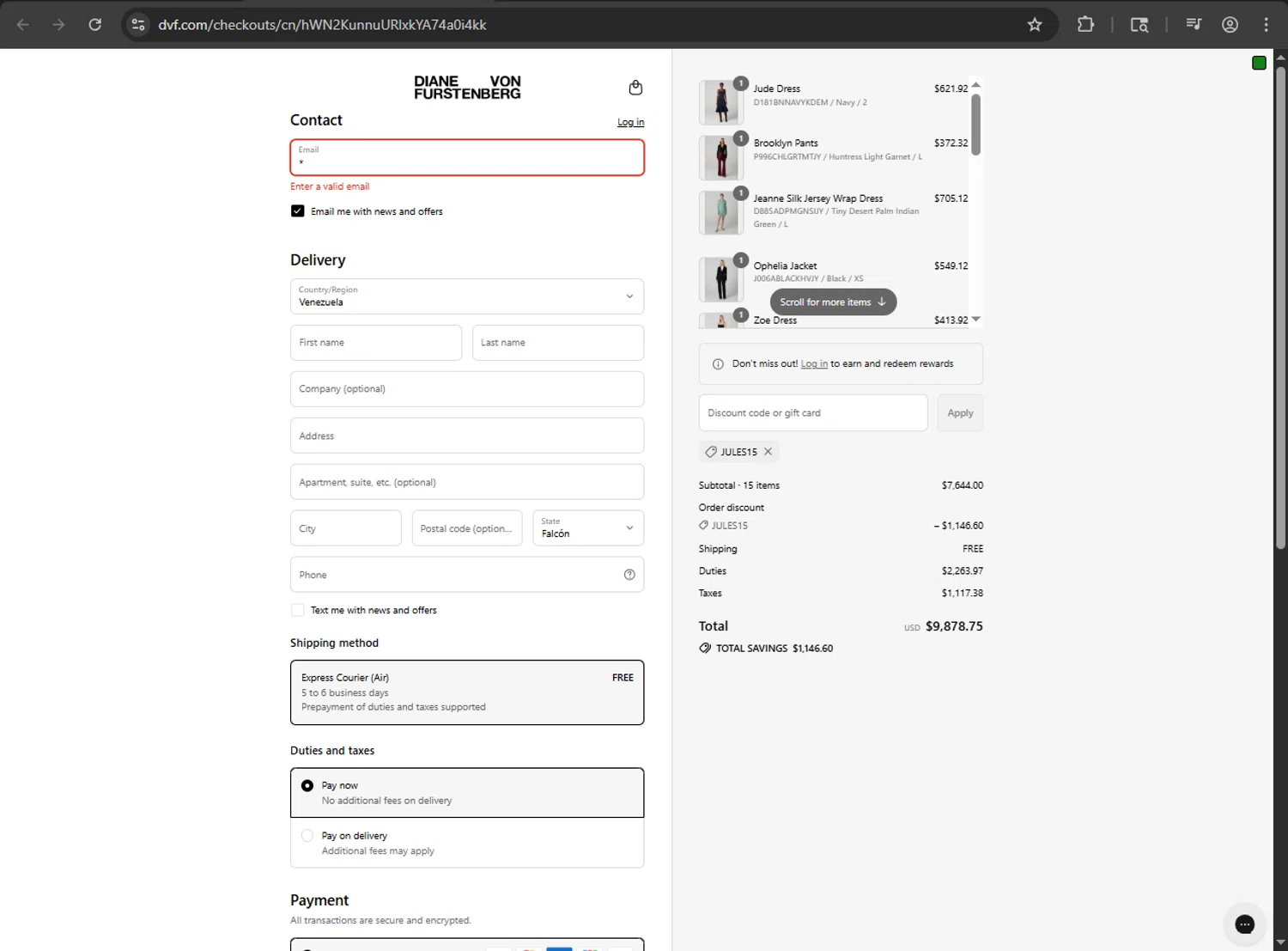Open the browser extensions puzzle icon
1288x951 pixels.
click(1085, 25)
